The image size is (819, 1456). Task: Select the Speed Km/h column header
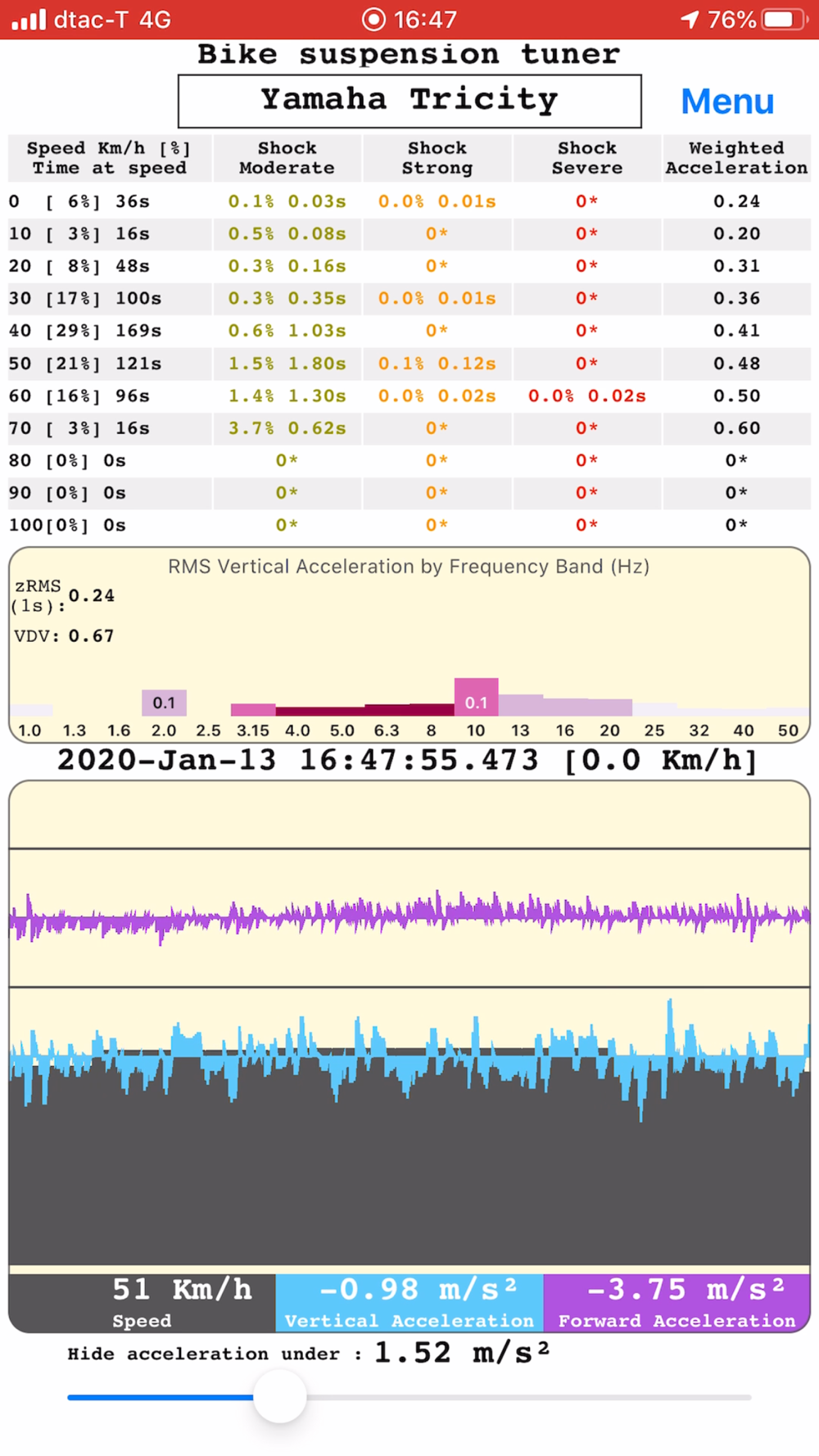pyautogui.click(x=110, y=158)
